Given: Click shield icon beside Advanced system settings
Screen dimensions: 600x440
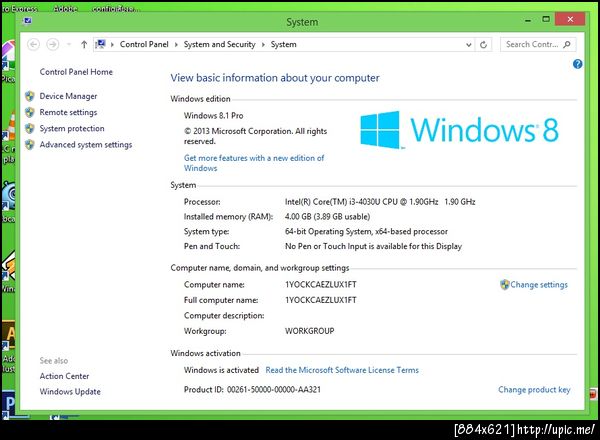Looking at the screenshot, I should 30,145.
